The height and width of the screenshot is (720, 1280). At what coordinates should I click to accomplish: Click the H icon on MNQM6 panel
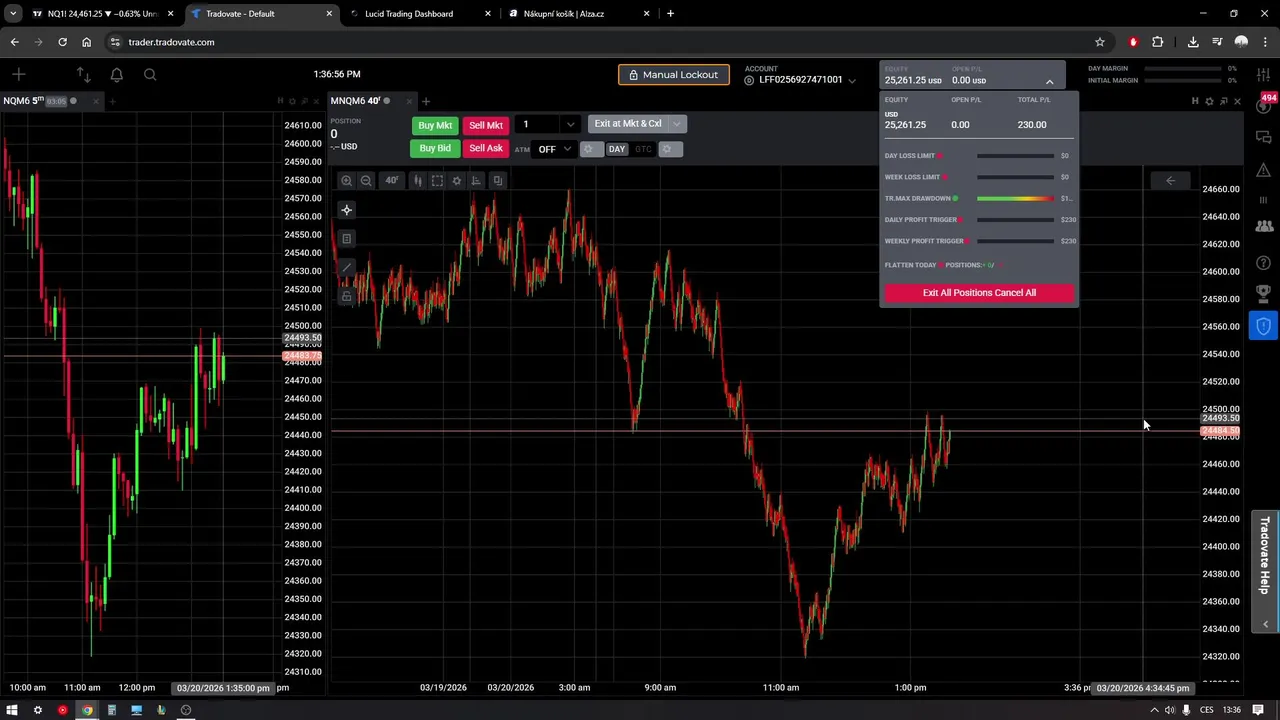1195,101
